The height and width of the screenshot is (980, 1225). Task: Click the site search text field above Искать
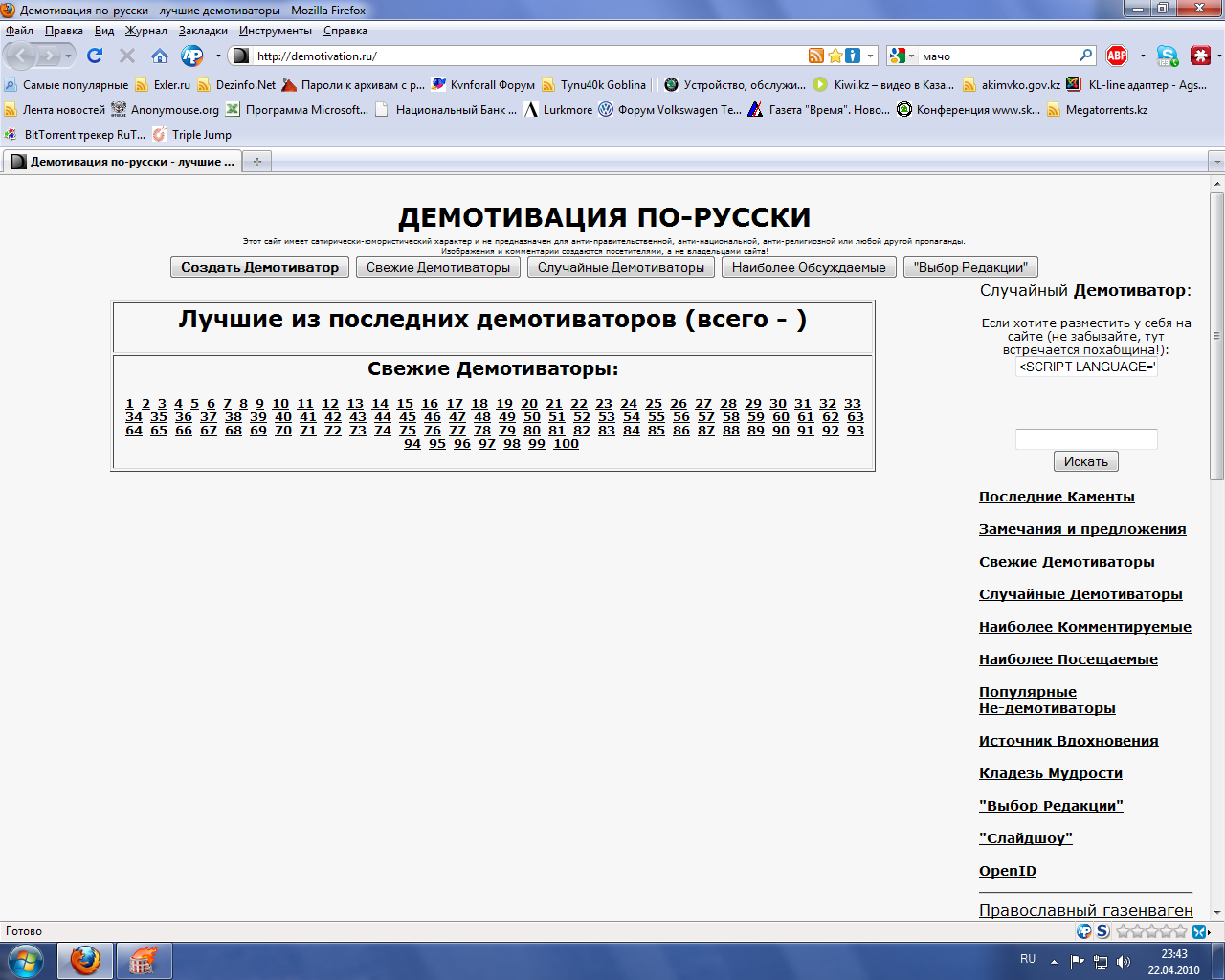(1085, 439)
